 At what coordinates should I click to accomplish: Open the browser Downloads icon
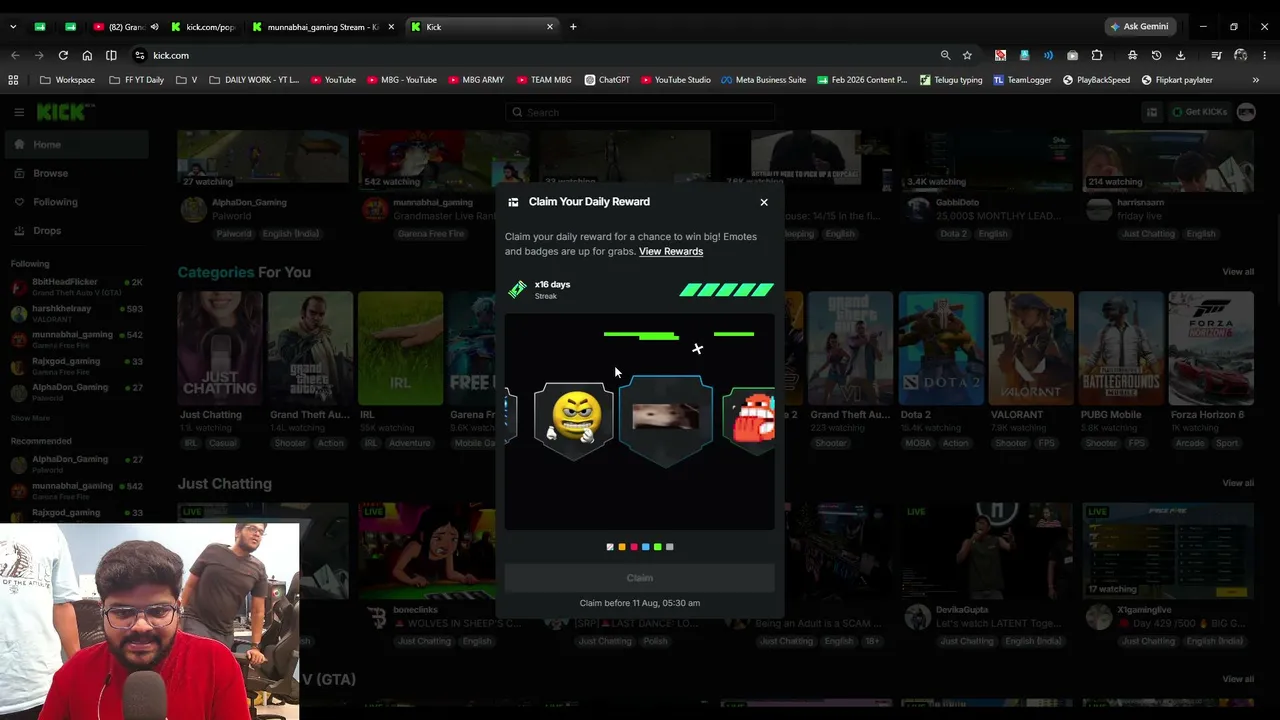[1180, 55]
